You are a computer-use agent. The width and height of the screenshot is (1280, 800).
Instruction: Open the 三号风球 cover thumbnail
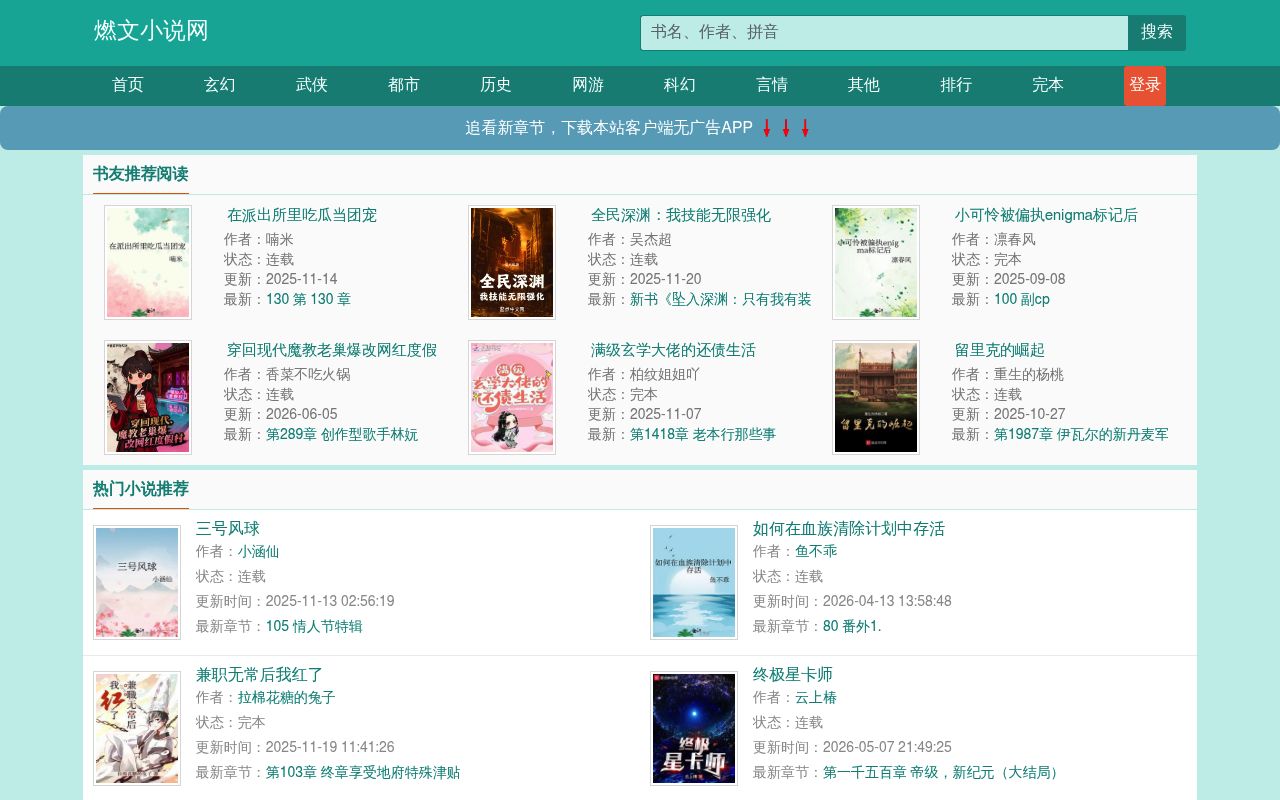(137, 582)
